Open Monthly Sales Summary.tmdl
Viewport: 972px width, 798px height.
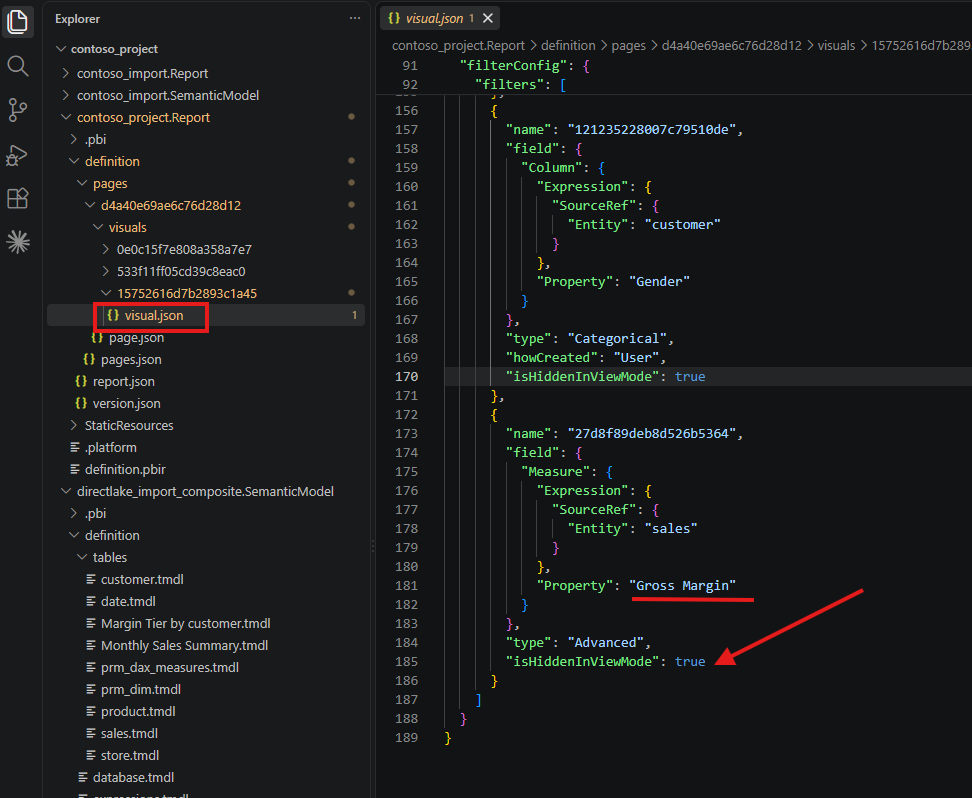pos(184,645)
